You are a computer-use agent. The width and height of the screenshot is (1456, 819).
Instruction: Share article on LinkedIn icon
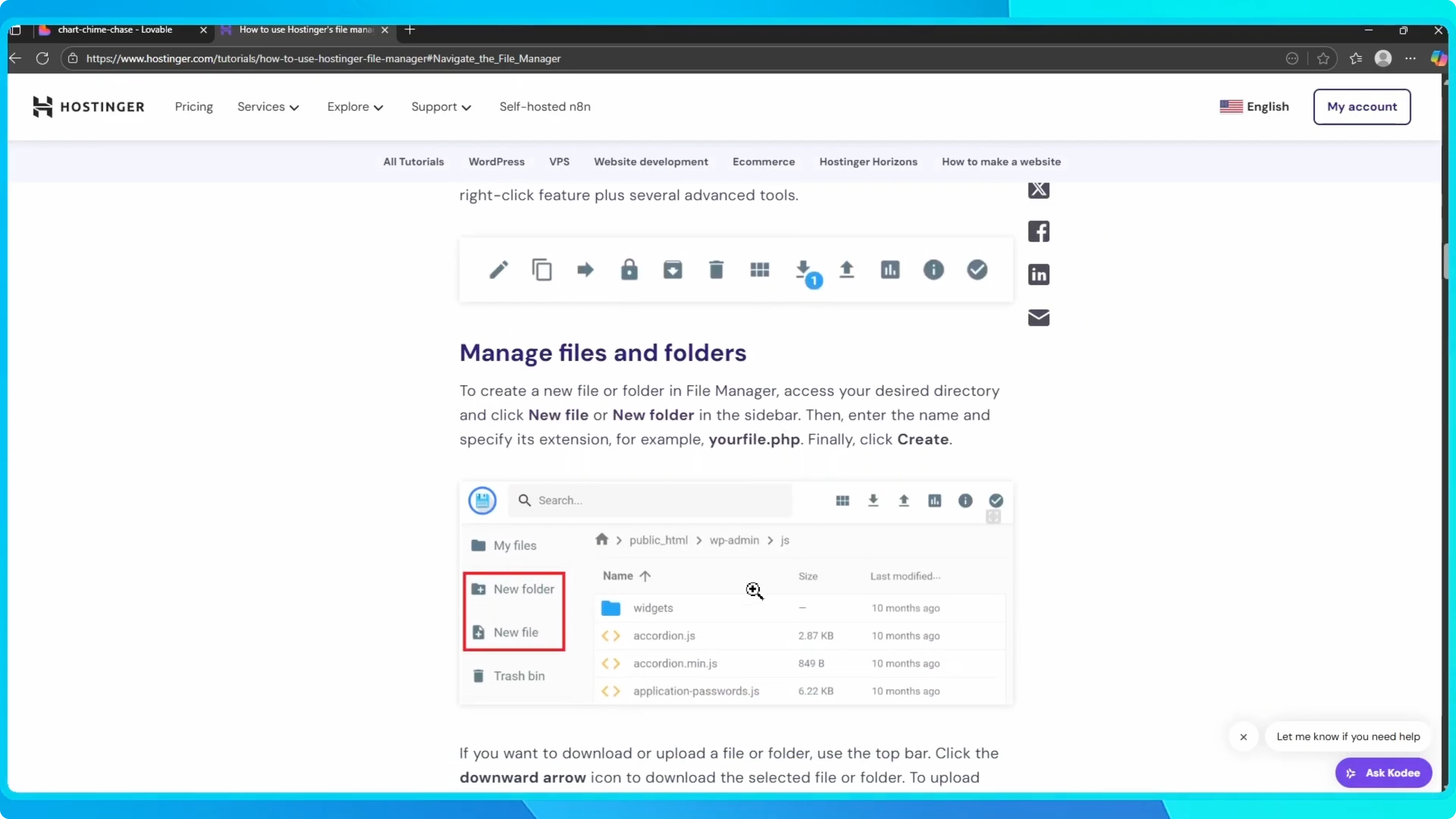point(1038,275)
